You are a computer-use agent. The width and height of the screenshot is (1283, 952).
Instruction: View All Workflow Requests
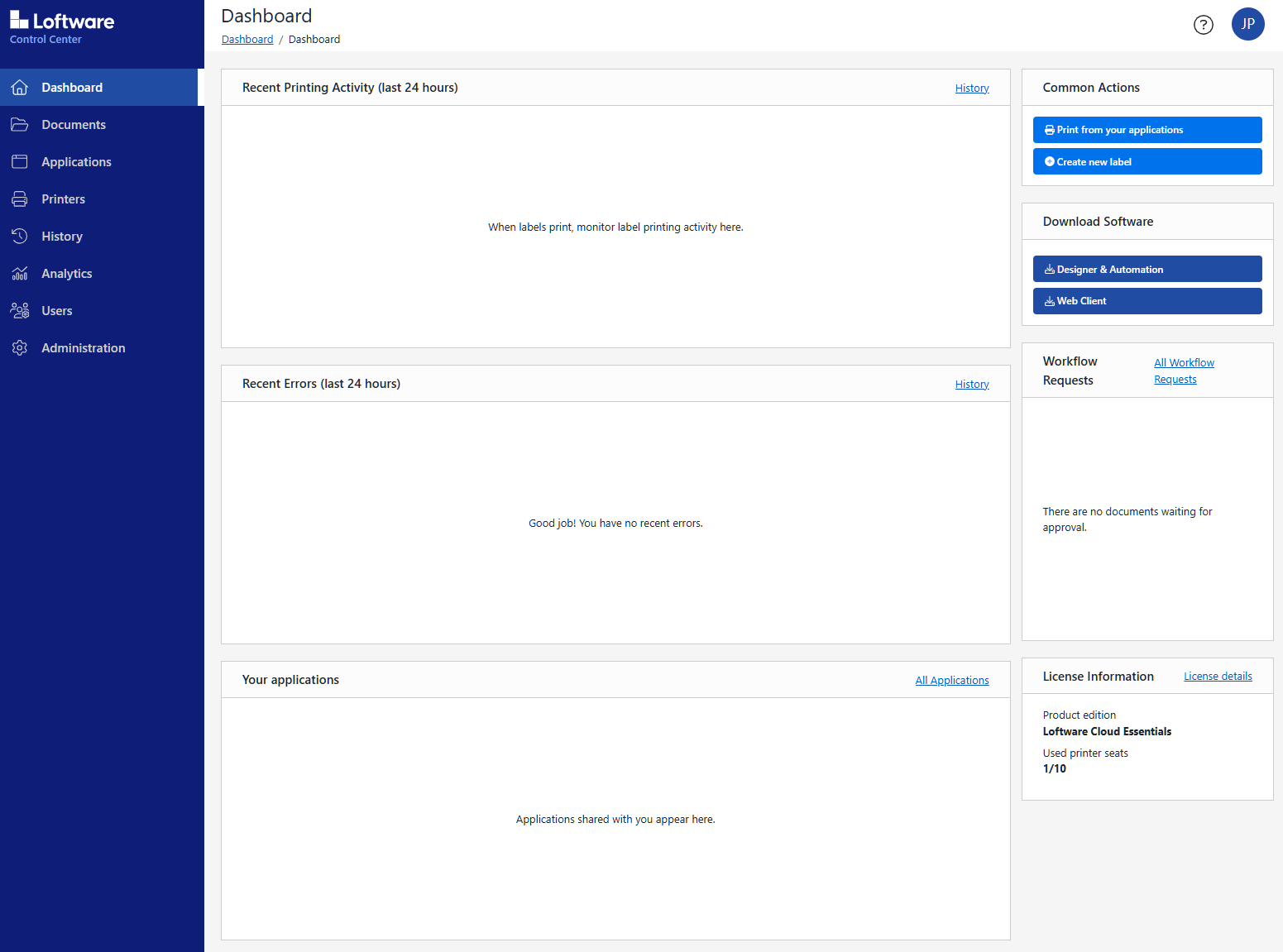(x=1184, y=370)
